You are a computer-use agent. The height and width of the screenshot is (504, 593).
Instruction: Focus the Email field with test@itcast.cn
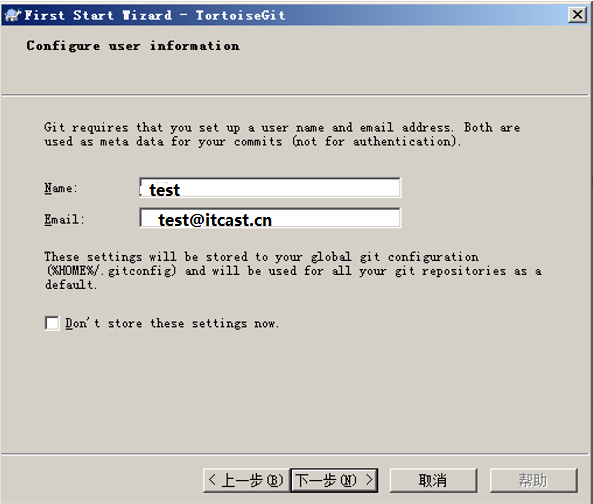pyautogui.click(x=270, y=218)
